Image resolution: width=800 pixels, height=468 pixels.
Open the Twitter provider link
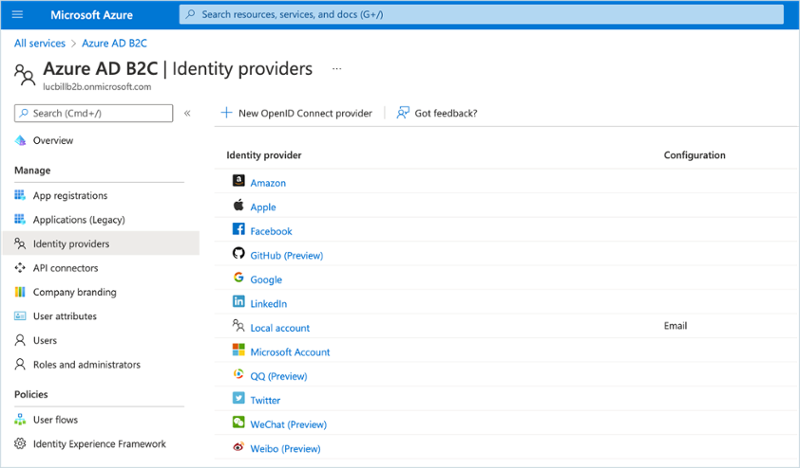tap(265, 400)
